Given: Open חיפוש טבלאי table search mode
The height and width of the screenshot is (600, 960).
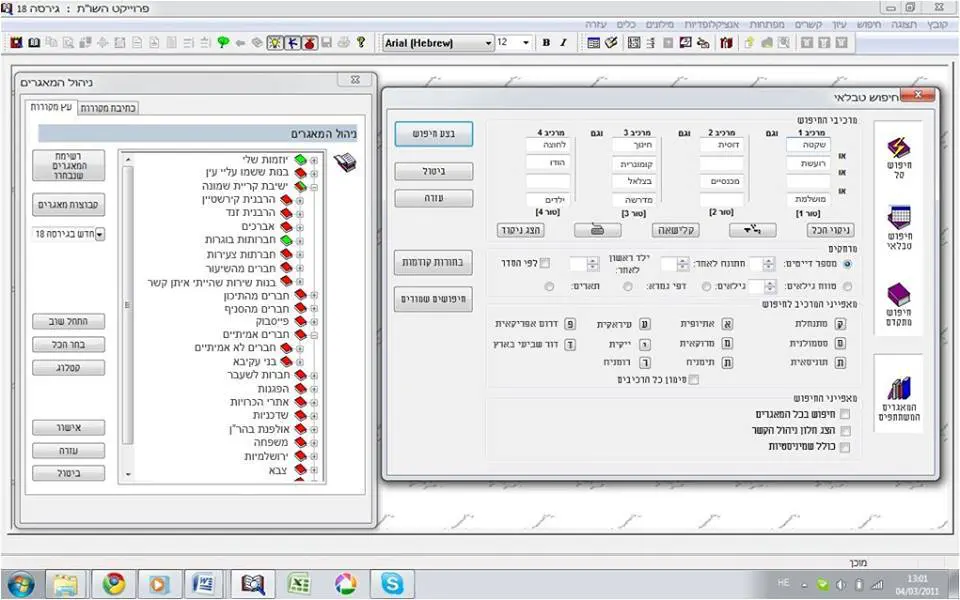Looking at the screenshot, I should pyautogui.click(x=898, y=226).
